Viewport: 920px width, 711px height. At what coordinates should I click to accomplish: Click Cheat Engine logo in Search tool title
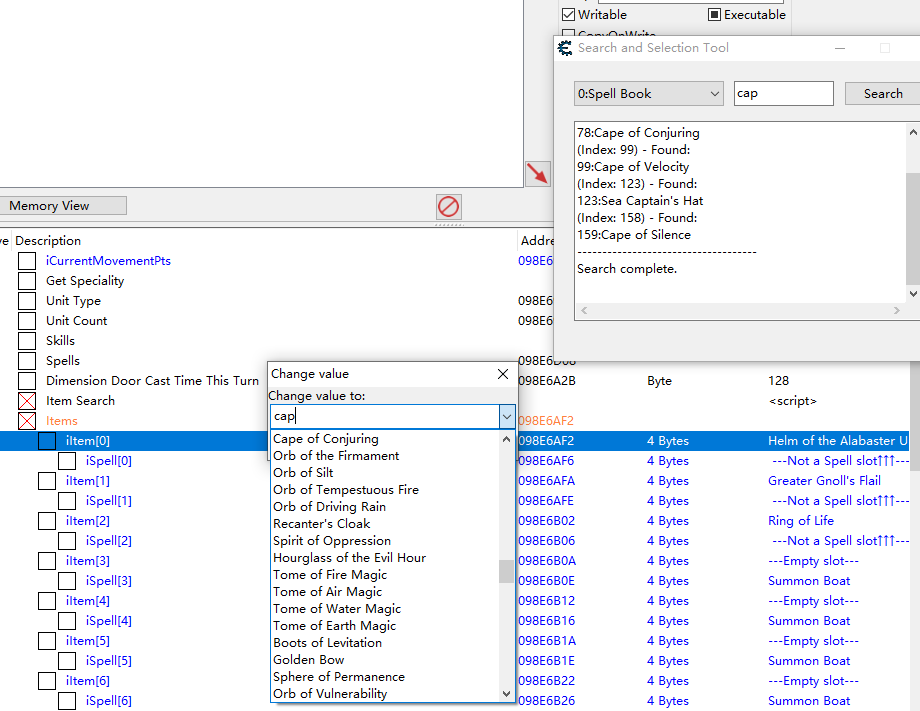click(565, 48)
